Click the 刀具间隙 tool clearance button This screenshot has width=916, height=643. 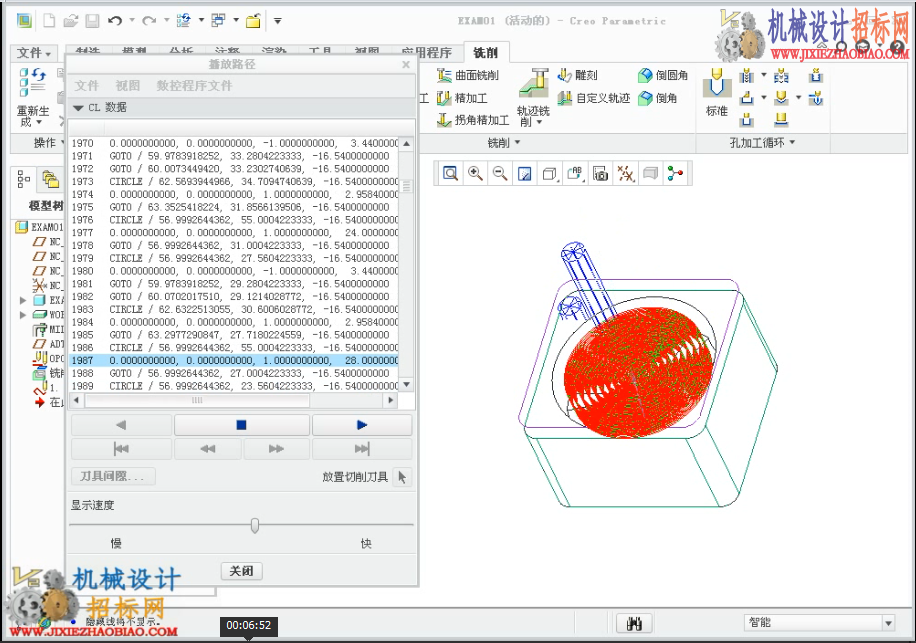pyautogui.click(x=113, y=476)
